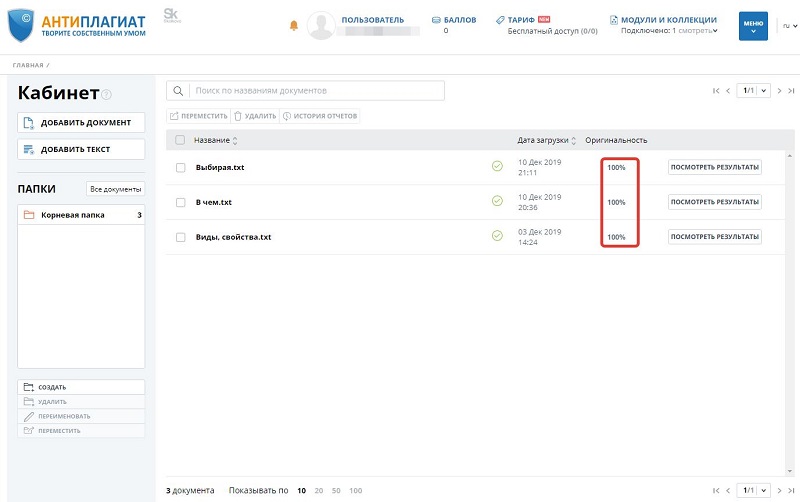The image size is (800, 502).
Task: Click СОЗДАТЬ folder button
Action: coord(81,387)
